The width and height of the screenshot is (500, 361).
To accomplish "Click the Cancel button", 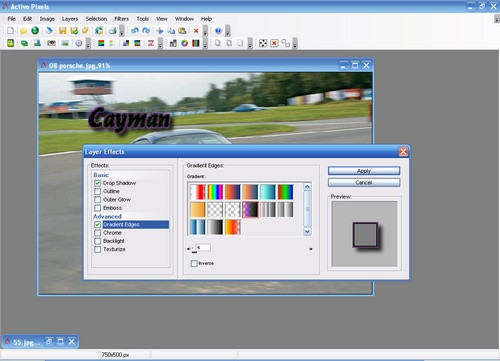I will click(x=364, y=183).
